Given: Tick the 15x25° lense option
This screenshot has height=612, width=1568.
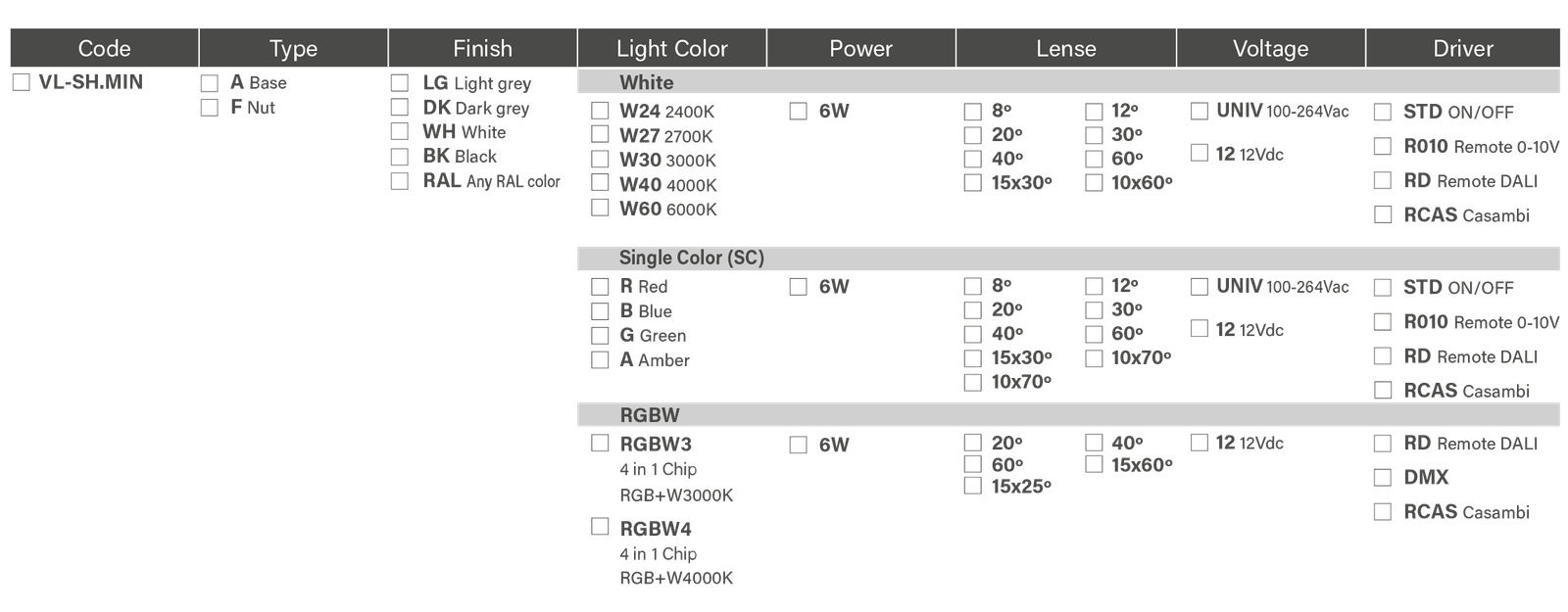Looking at the screenshot, I should tap(973, 486).
